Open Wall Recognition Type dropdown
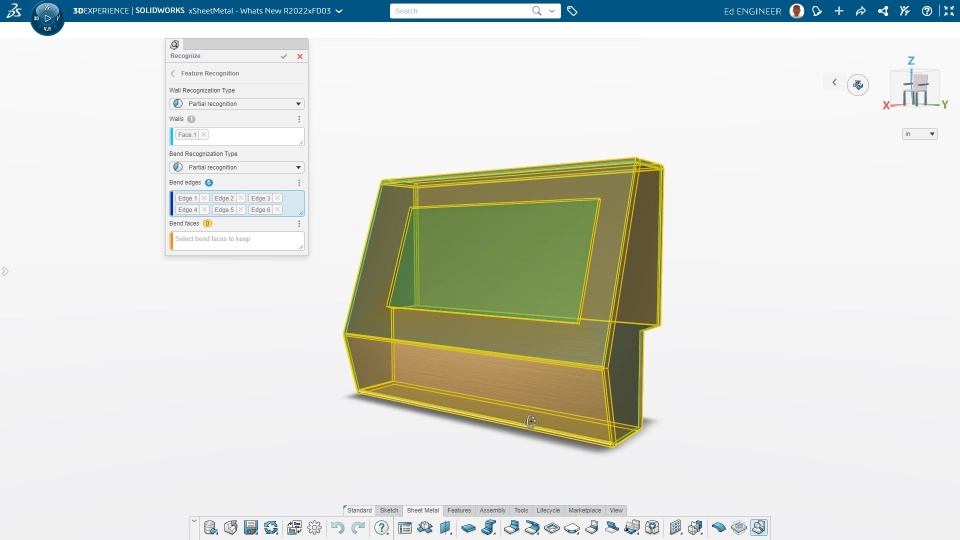The height and width of the screenshot is (540, 960). (x=237, y=103)
